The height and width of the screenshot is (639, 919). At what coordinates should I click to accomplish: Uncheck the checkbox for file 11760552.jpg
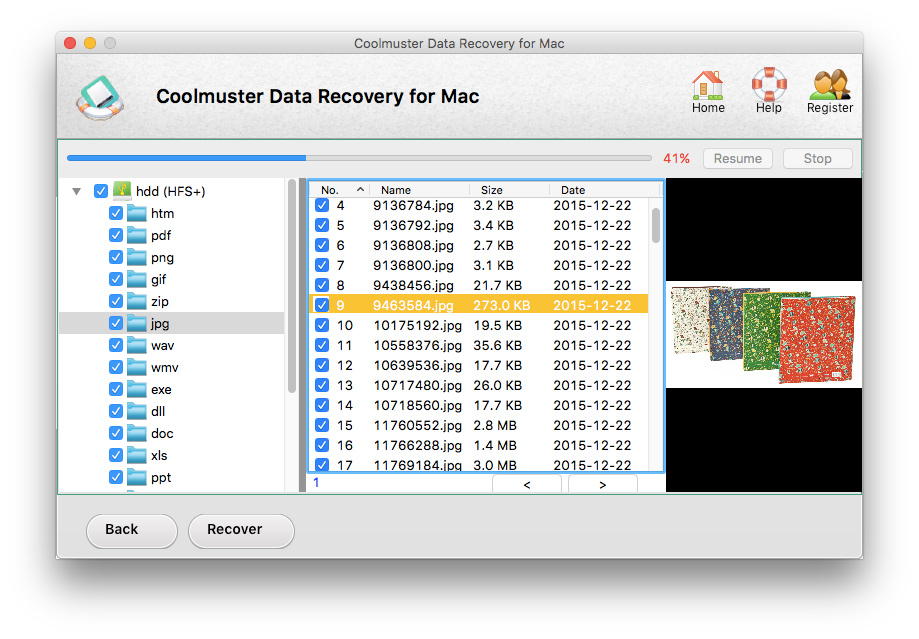coord(322,425)
